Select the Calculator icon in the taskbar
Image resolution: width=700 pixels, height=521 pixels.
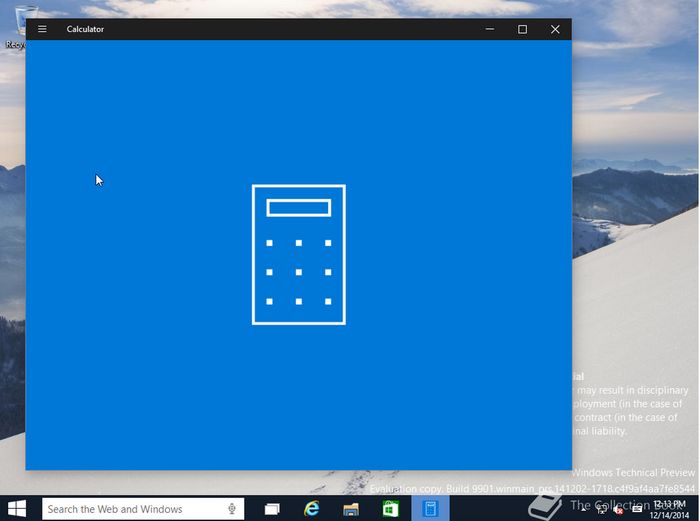(430, 509)
